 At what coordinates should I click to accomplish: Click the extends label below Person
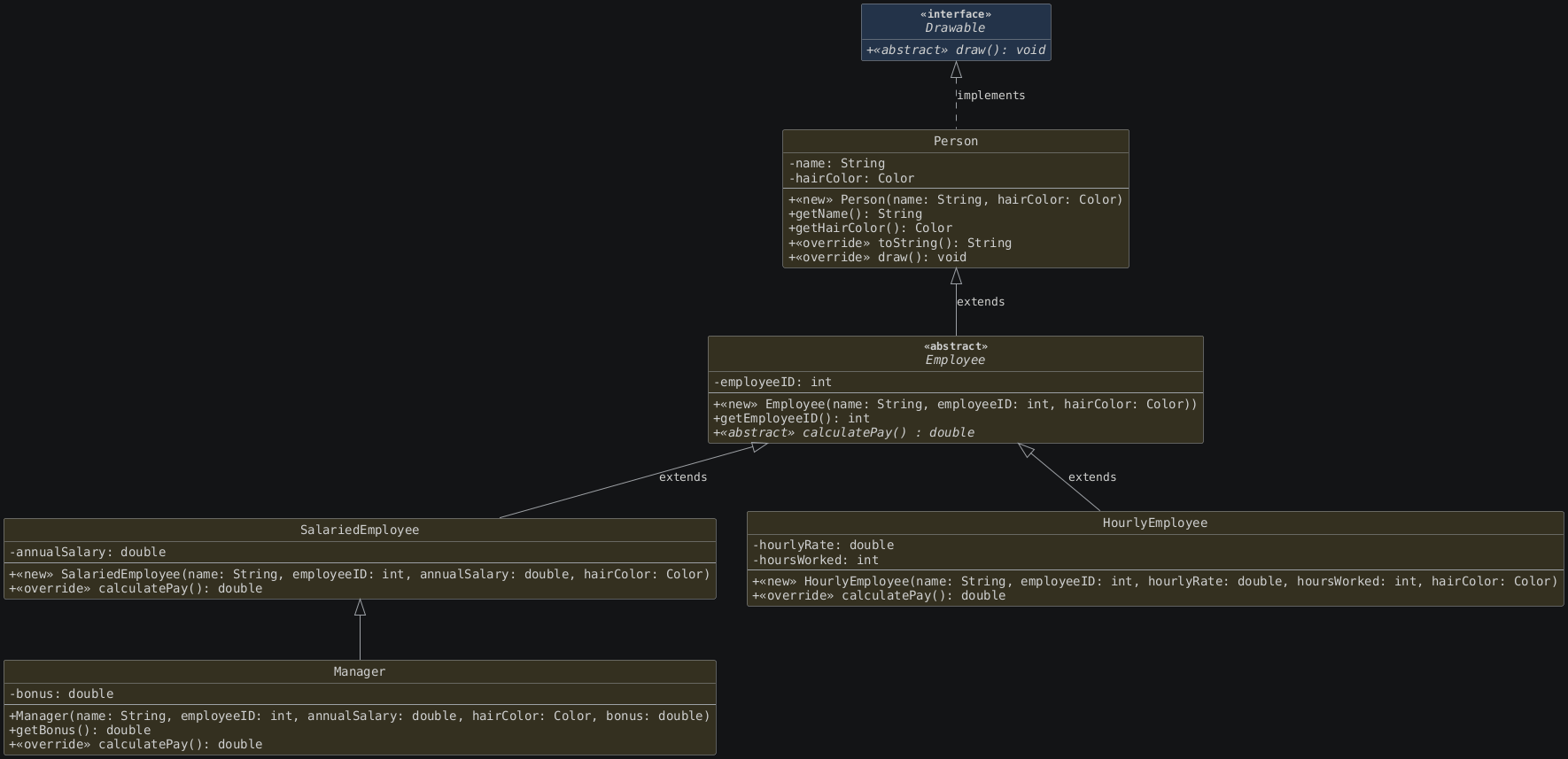click(981, 301)
